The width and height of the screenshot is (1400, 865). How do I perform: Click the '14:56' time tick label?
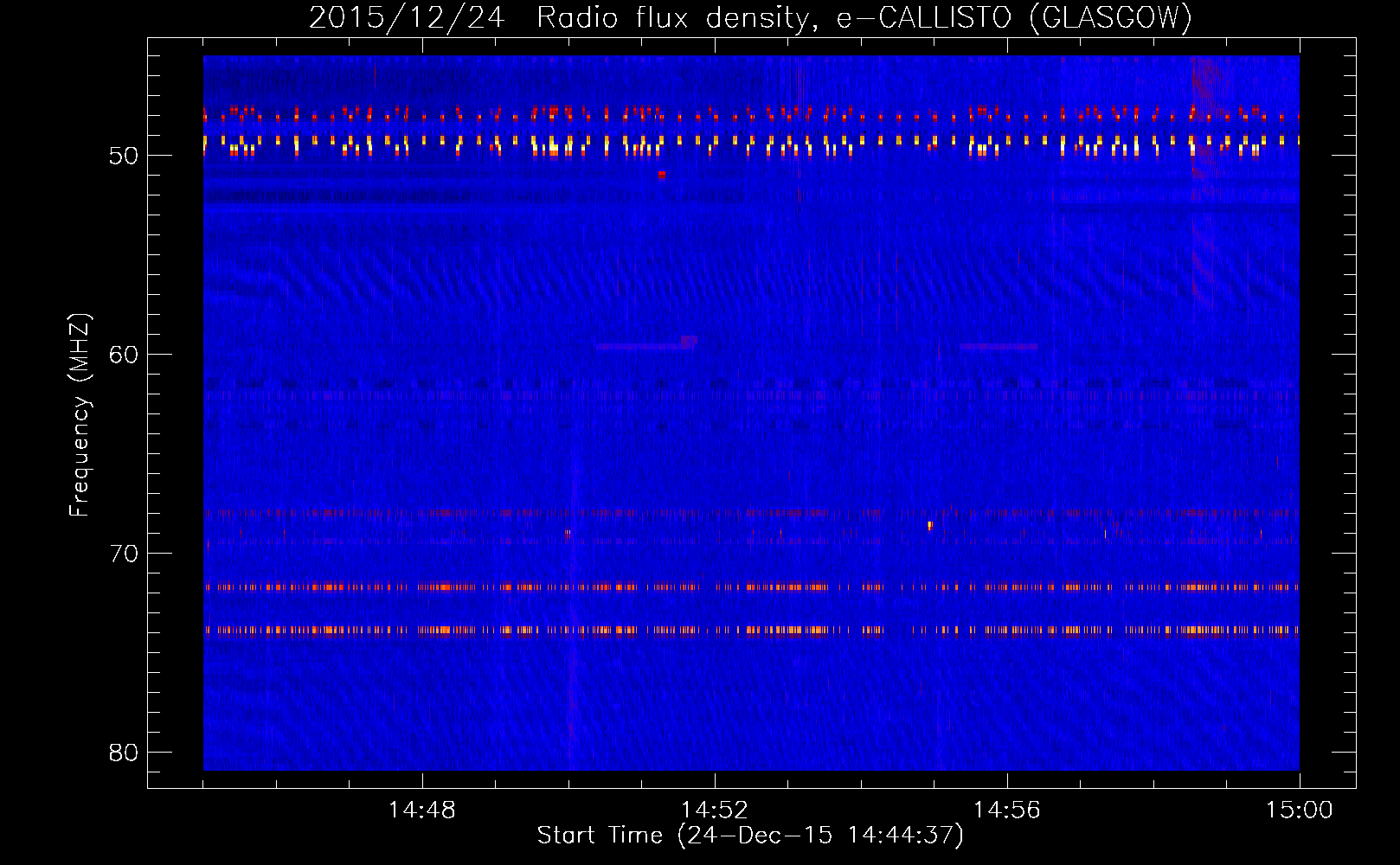click(1007, 811)
